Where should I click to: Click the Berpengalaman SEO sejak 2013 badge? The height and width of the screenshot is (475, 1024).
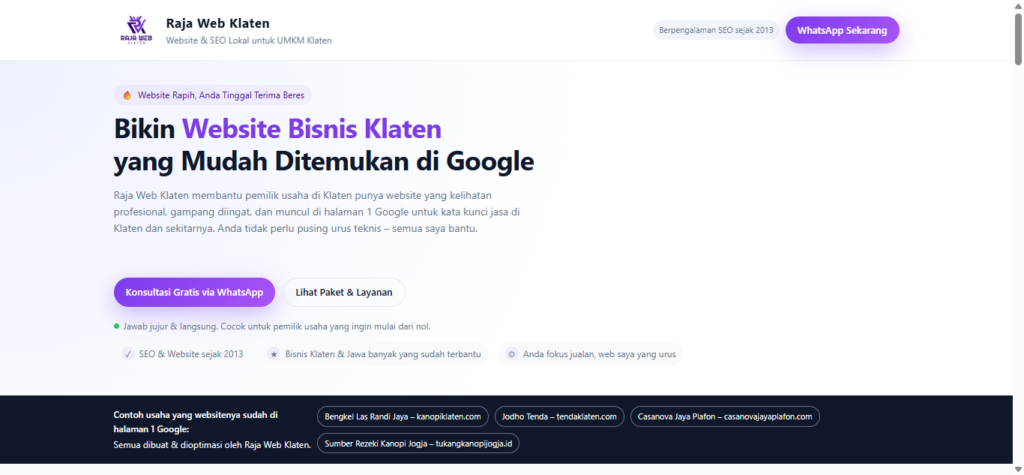(716, 30)
